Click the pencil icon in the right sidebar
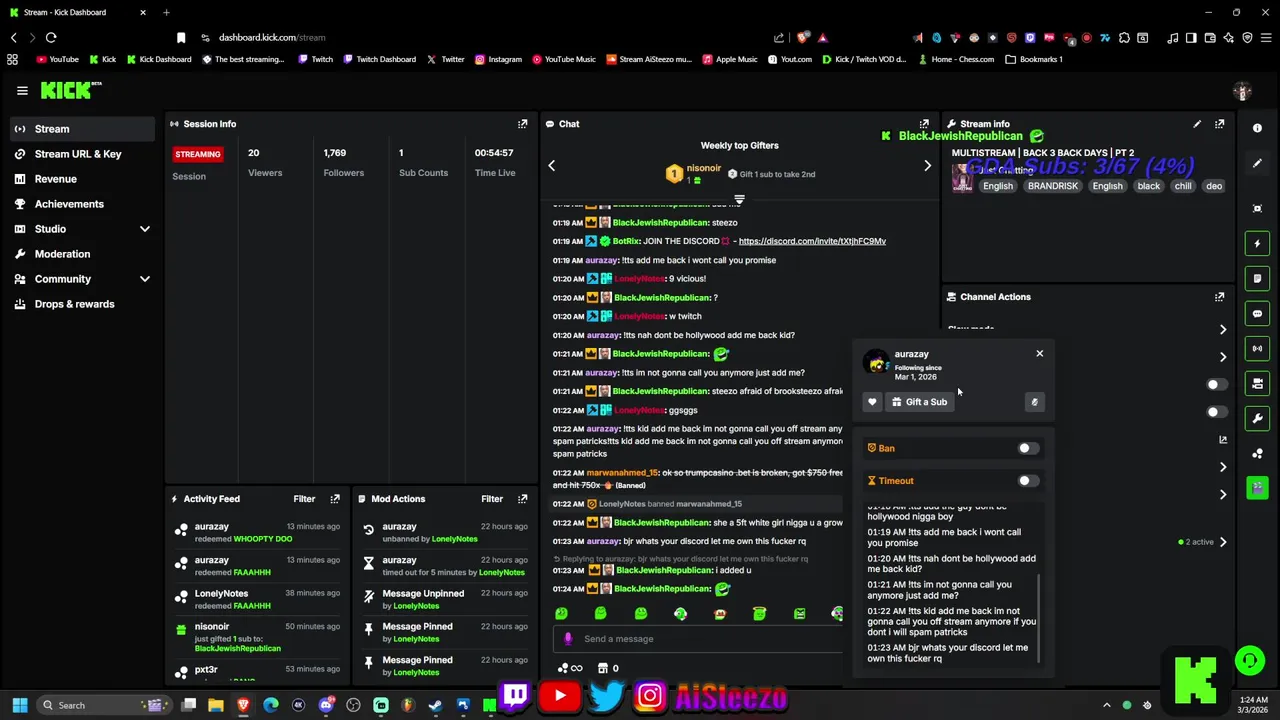 pos(1257,163)
